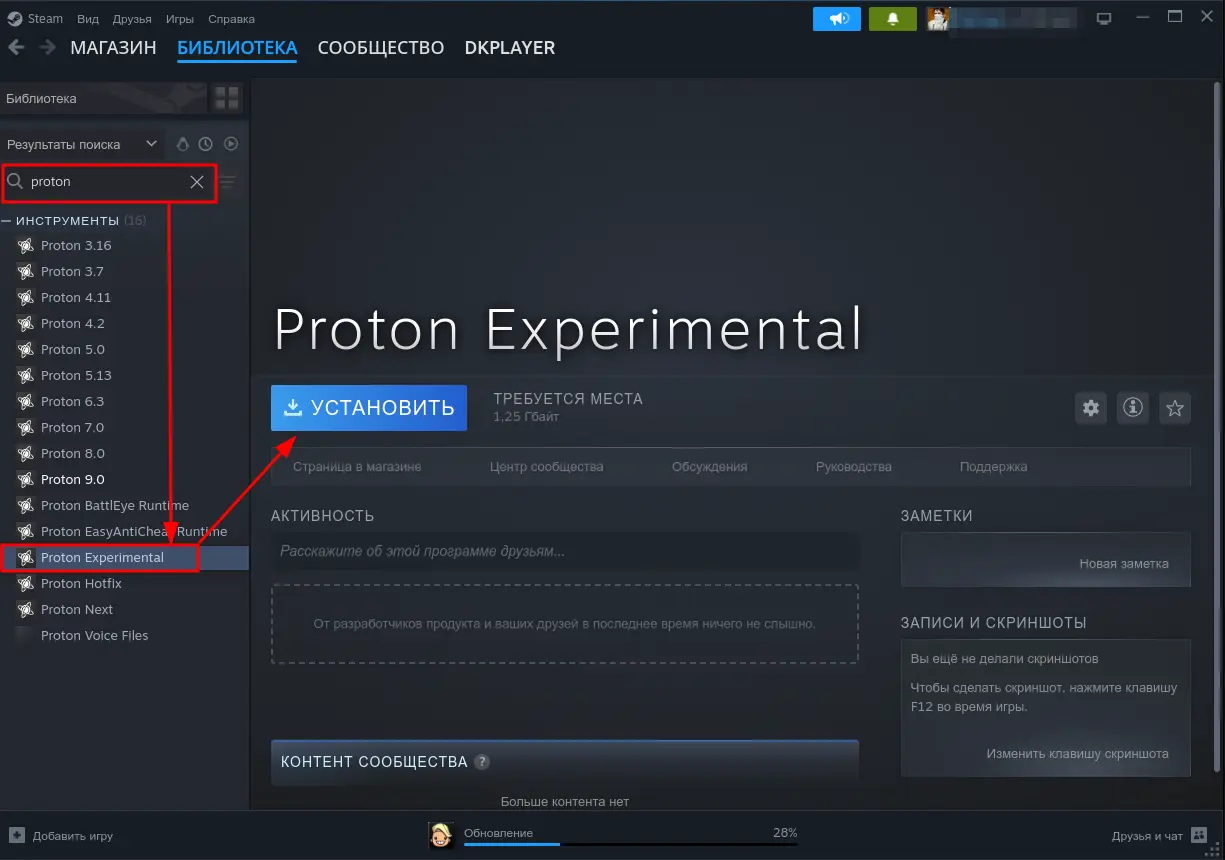Focus the library search field
This screenshot has width=1225, height=860.
pos(109,182)
